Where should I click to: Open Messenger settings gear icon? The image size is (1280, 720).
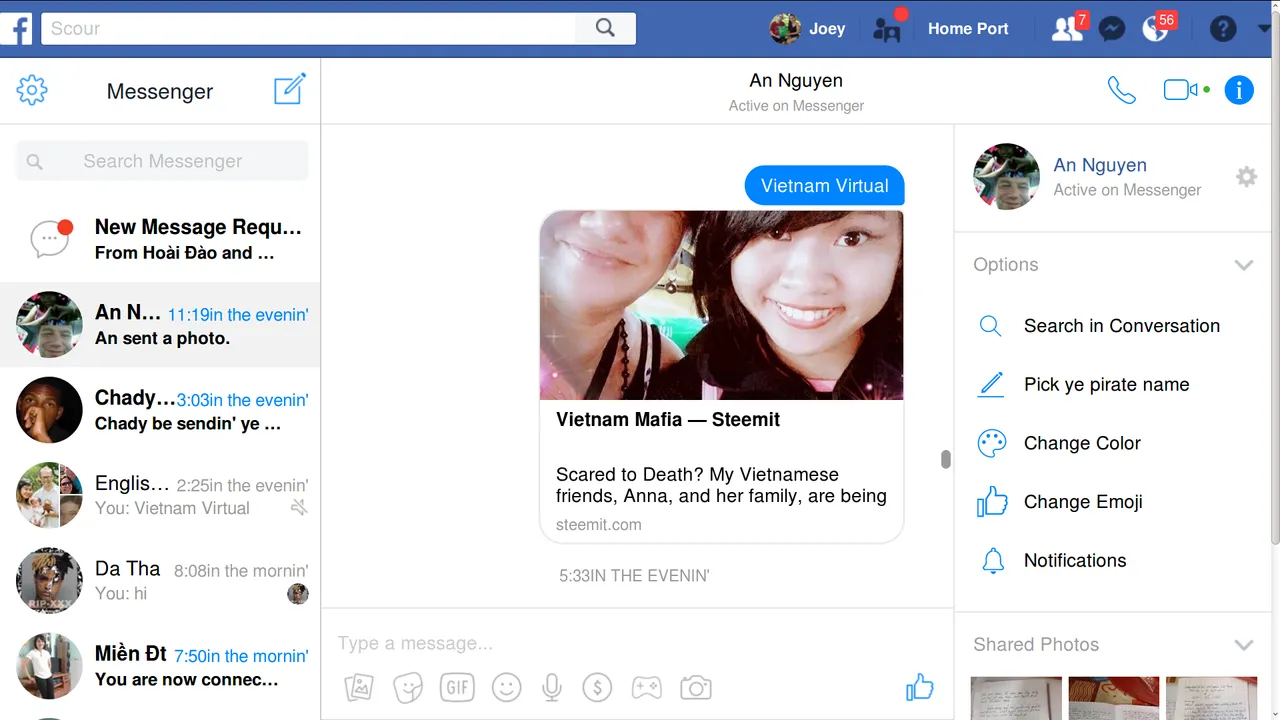click(x=32, y=90)
